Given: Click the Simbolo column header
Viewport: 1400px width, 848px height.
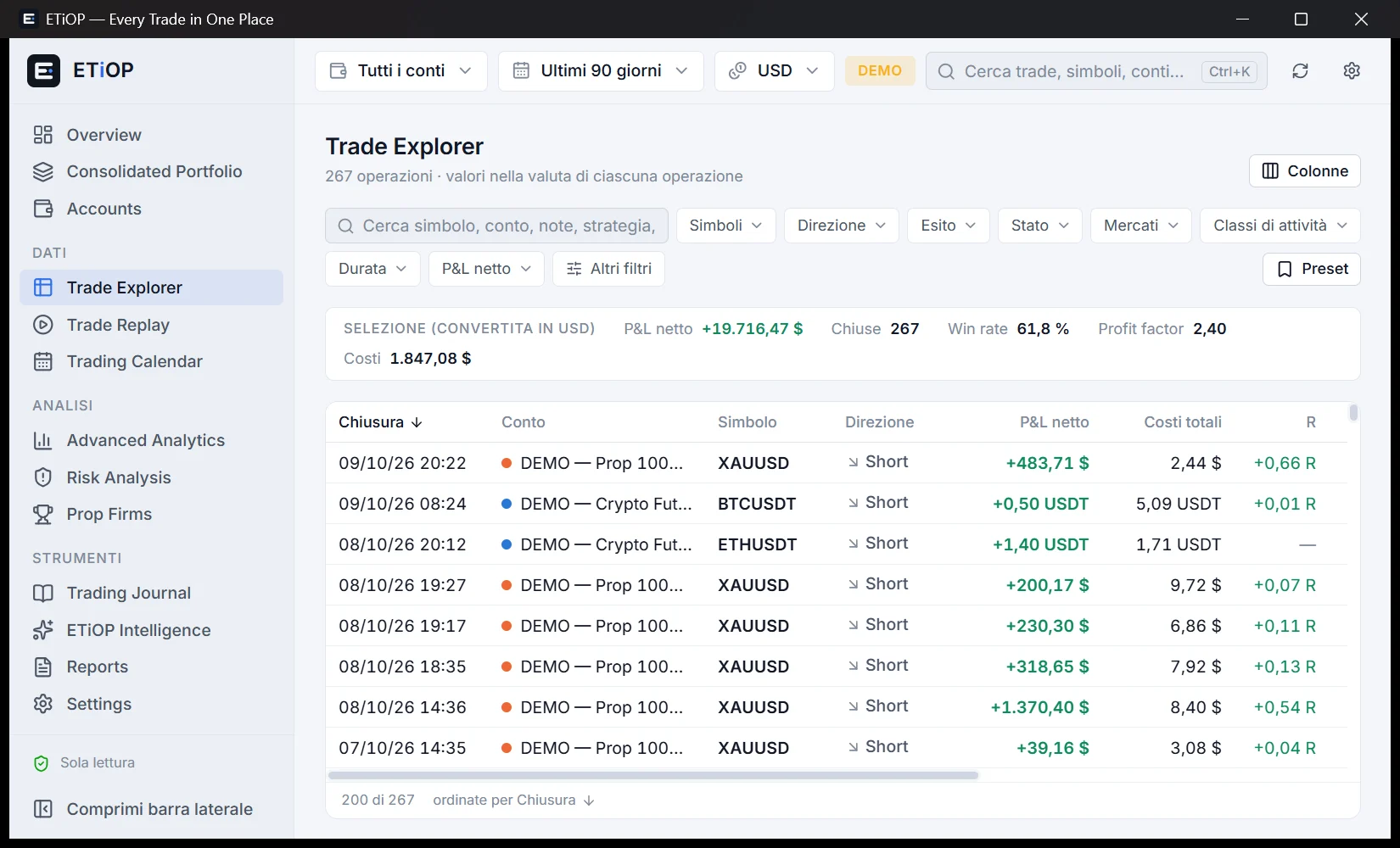Looking at the screenshot, I should point(747,422).
